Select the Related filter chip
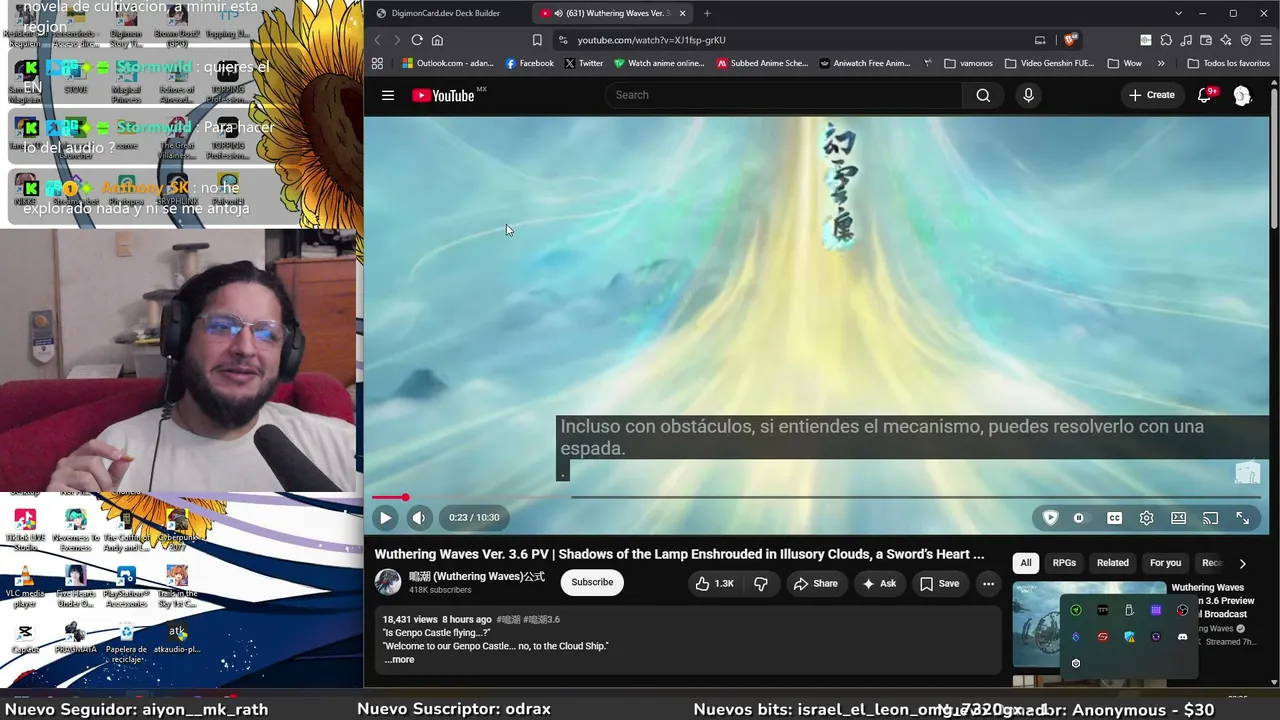This screenshot has height=720, width=1280. click(x=1113, y=563)
